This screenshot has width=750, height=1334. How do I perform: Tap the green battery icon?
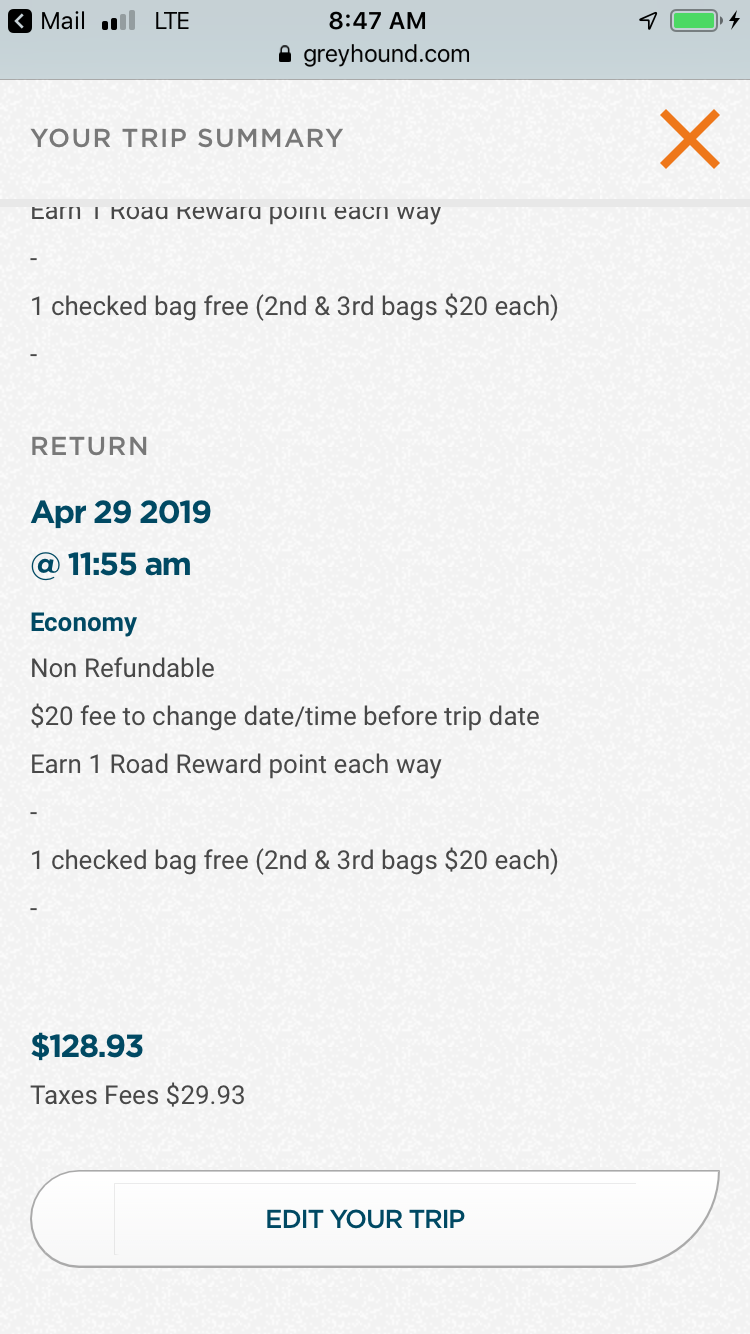point(694,20)
